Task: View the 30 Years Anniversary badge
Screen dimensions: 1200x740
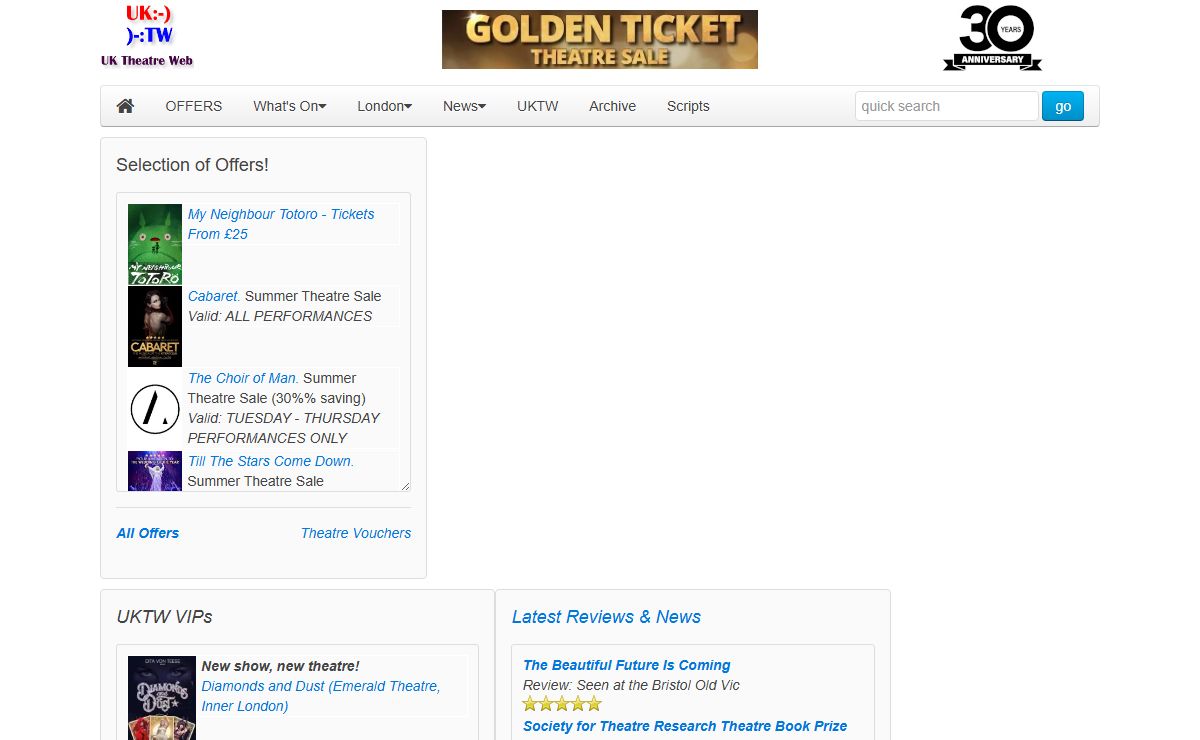Action: (992, 38)
